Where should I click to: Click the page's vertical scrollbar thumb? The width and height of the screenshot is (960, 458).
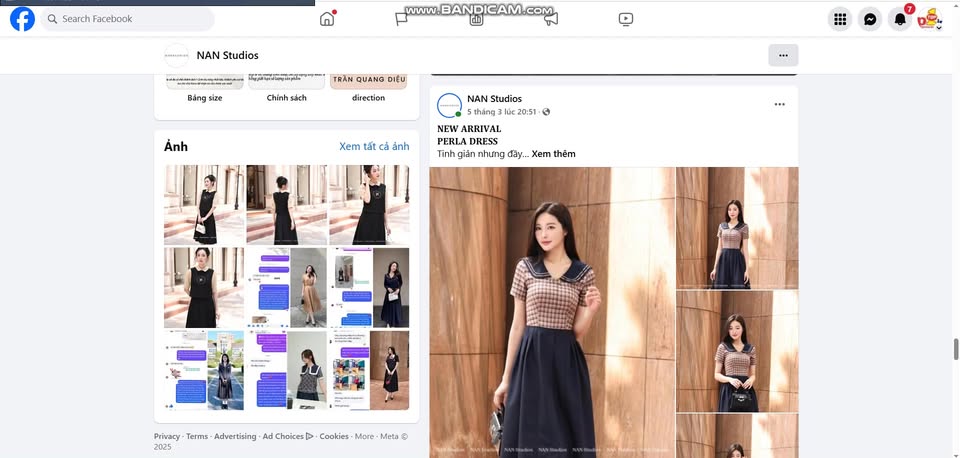coord(955,349)
